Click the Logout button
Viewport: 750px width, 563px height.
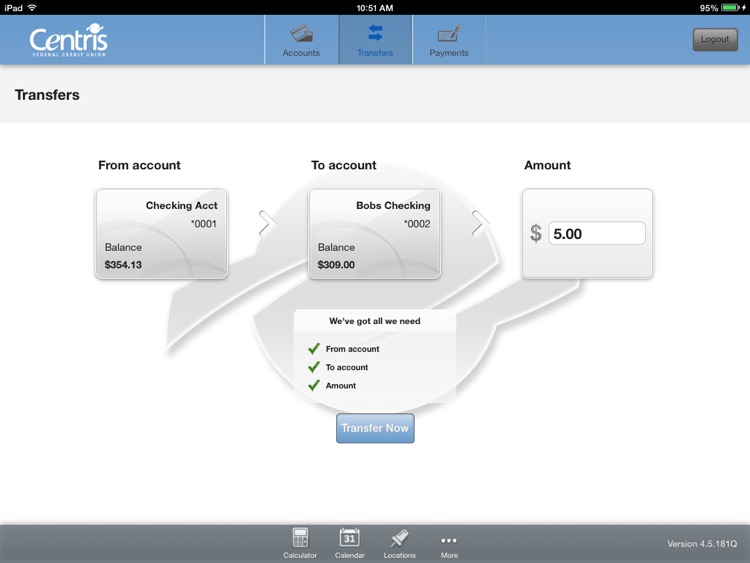pos(715,40)
